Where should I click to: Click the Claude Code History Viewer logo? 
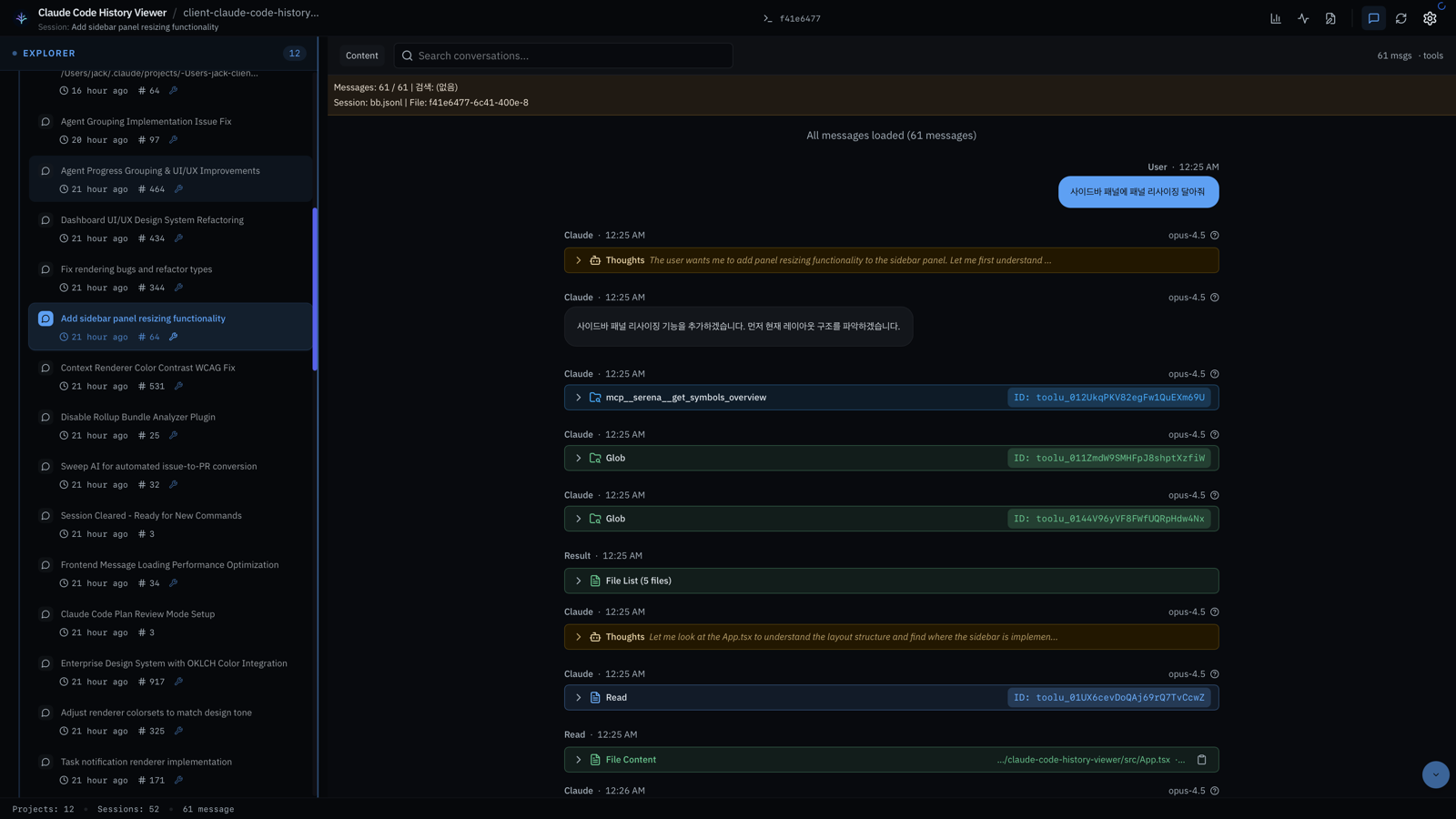coord(22,18)
